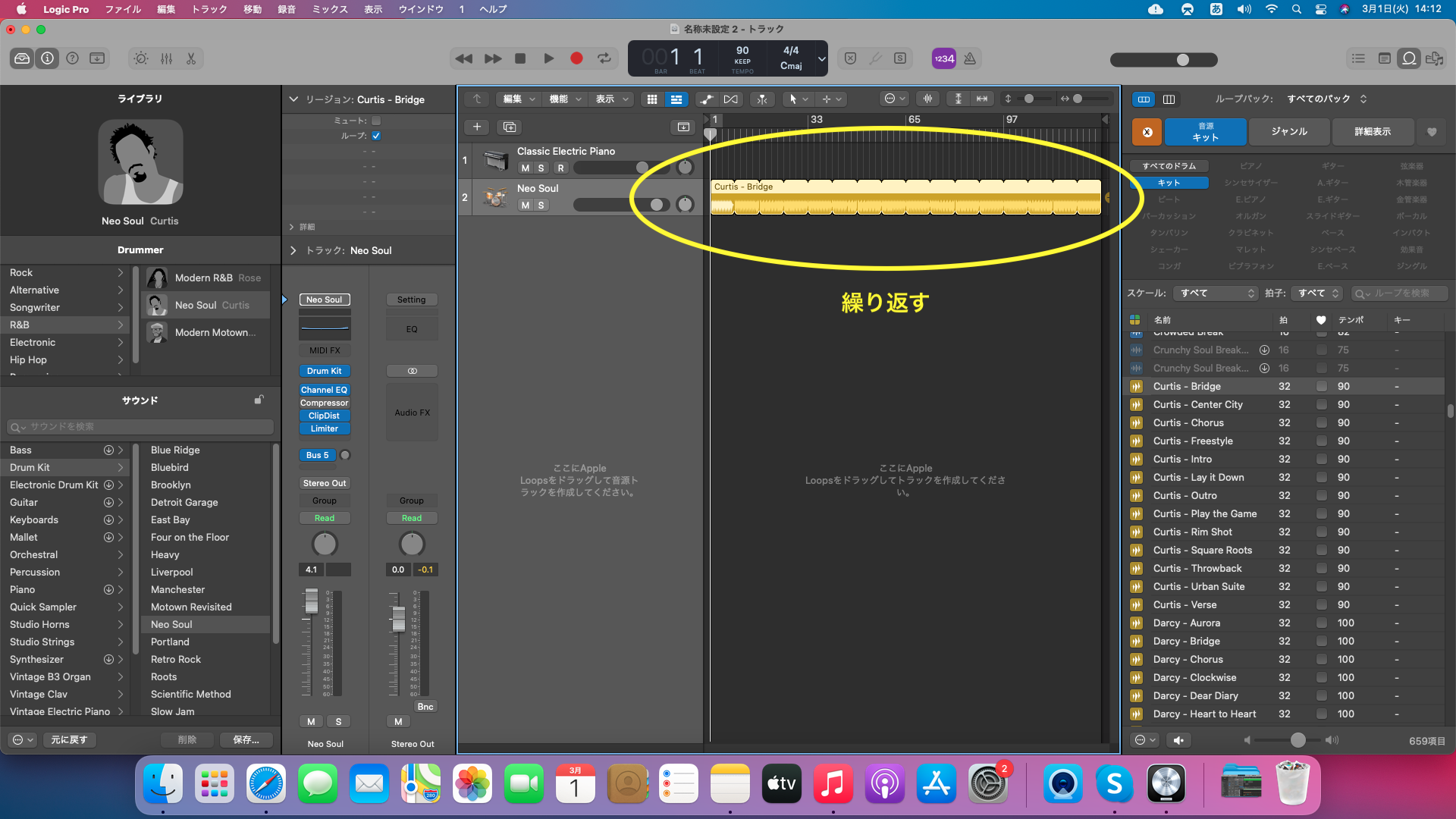
Task: Switch loop browser to column view icon
Action: point(1169,99)
